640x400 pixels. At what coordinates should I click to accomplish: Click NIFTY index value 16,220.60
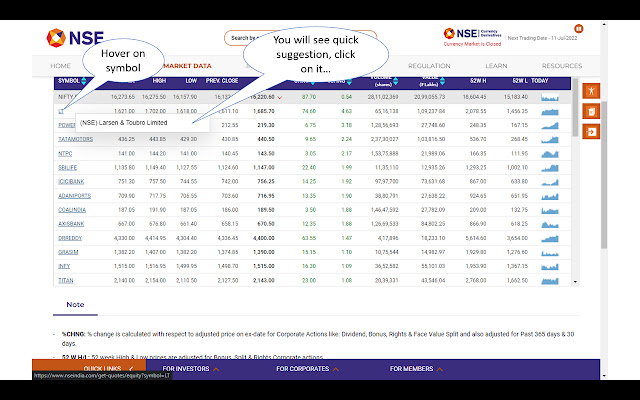point(263,98)
